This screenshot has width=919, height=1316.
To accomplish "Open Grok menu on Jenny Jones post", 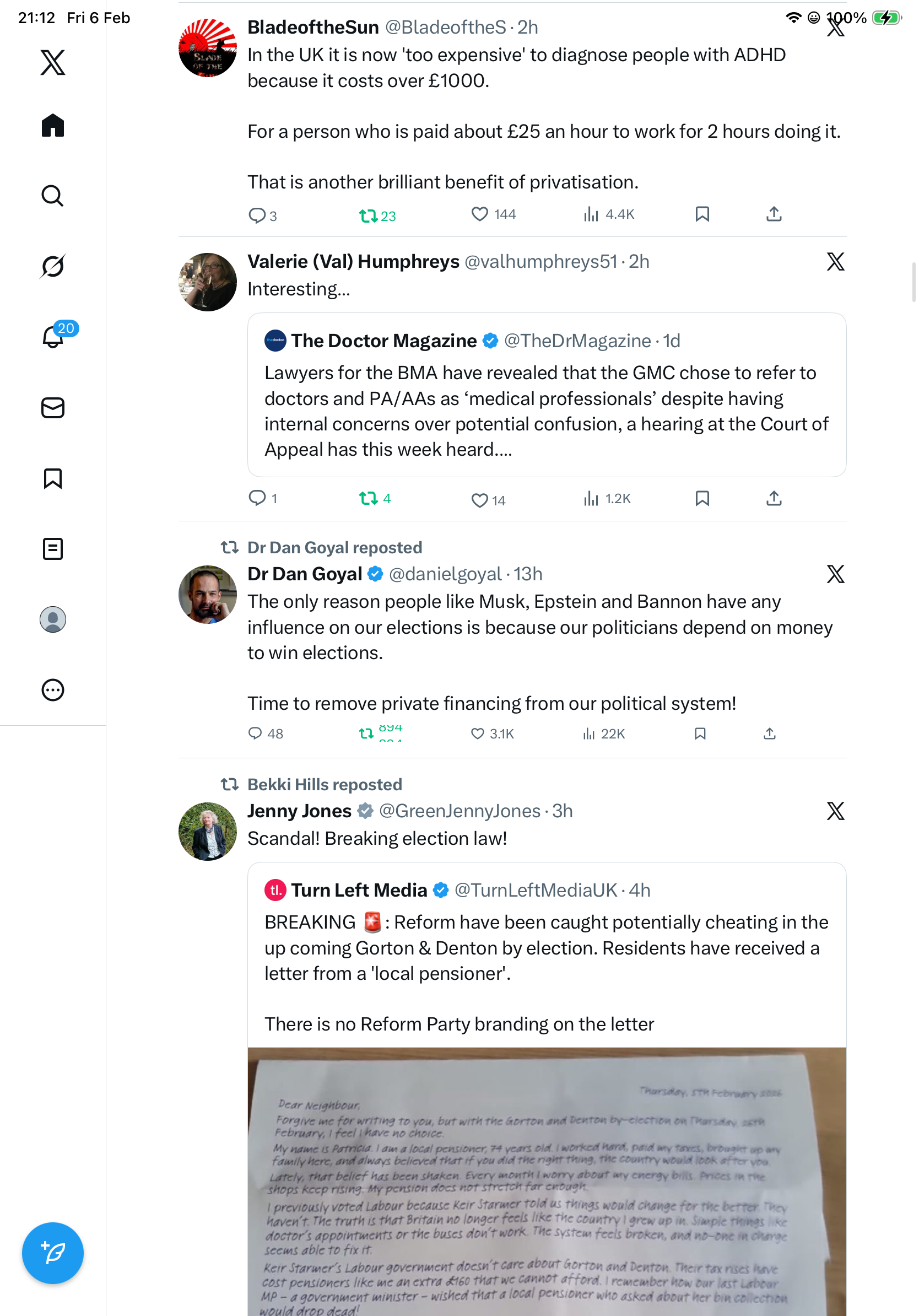I will (835, 811).
